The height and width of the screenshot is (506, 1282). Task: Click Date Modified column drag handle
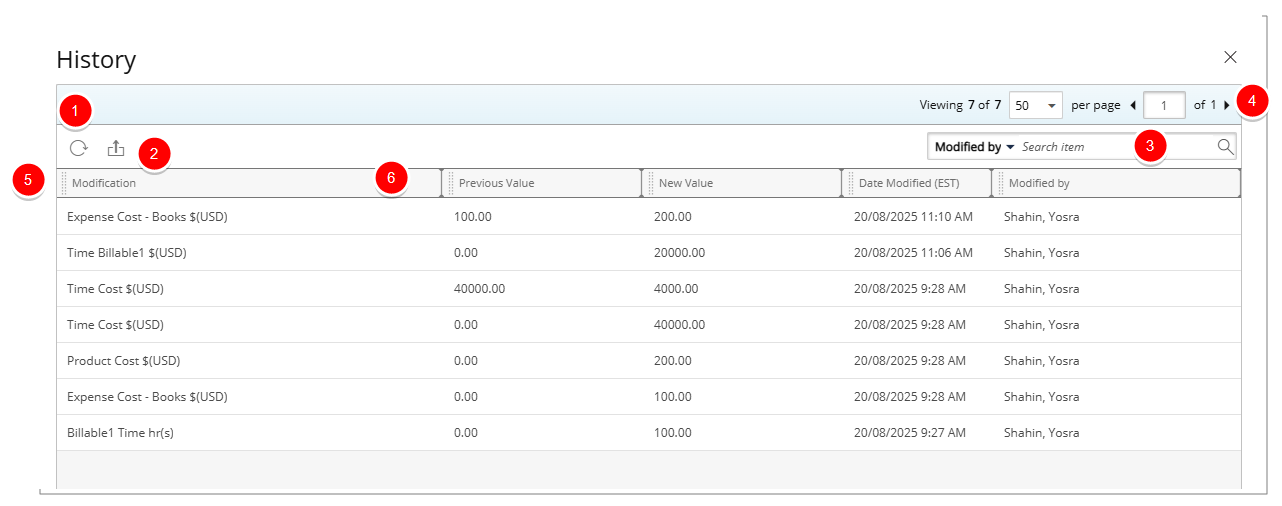(x=851, y=183)
